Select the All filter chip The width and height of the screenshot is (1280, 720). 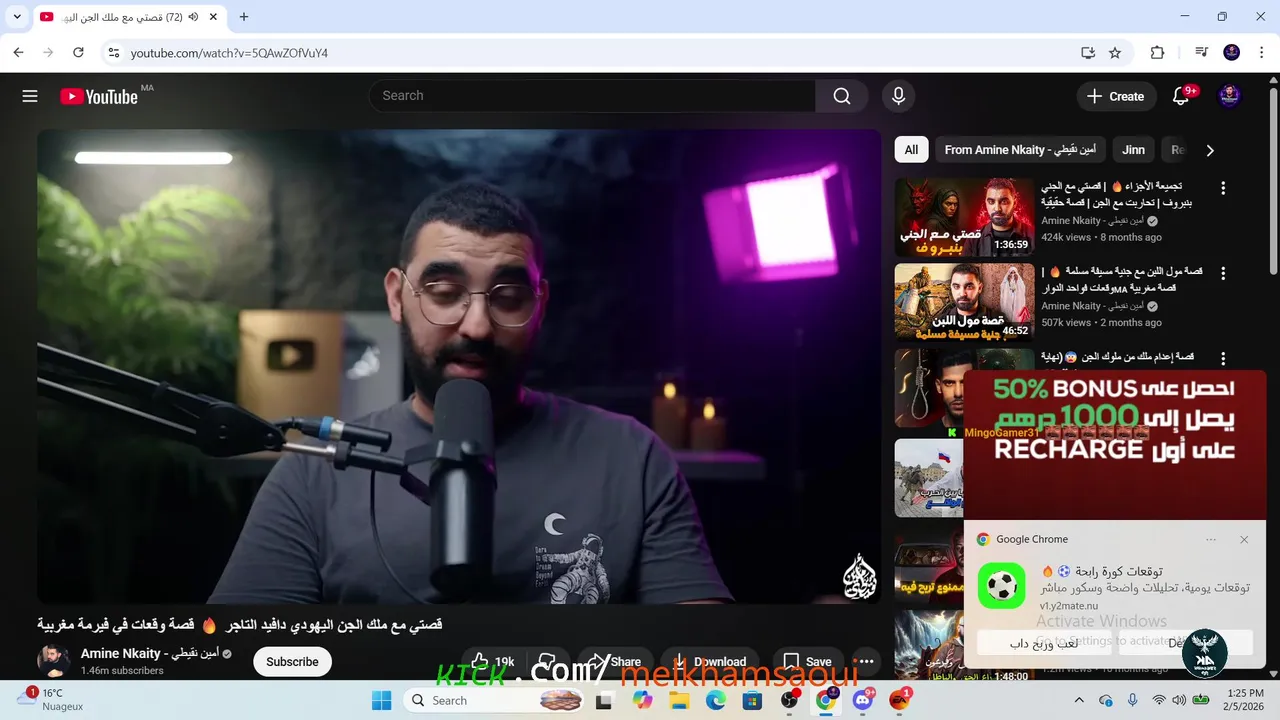point(911,150)
